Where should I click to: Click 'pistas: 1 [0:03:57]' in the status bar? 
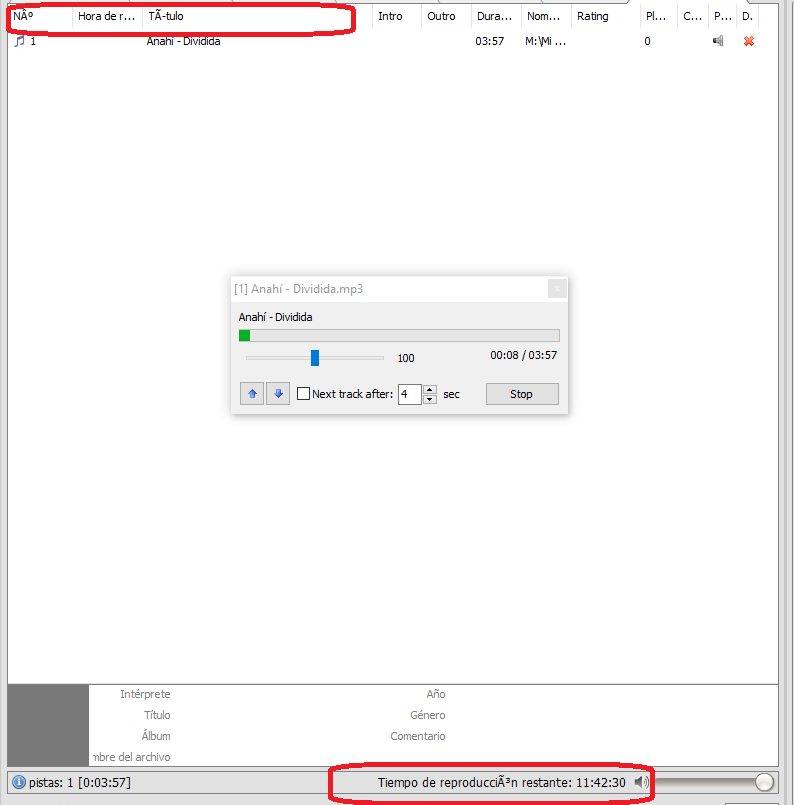(x=80, y=782)
